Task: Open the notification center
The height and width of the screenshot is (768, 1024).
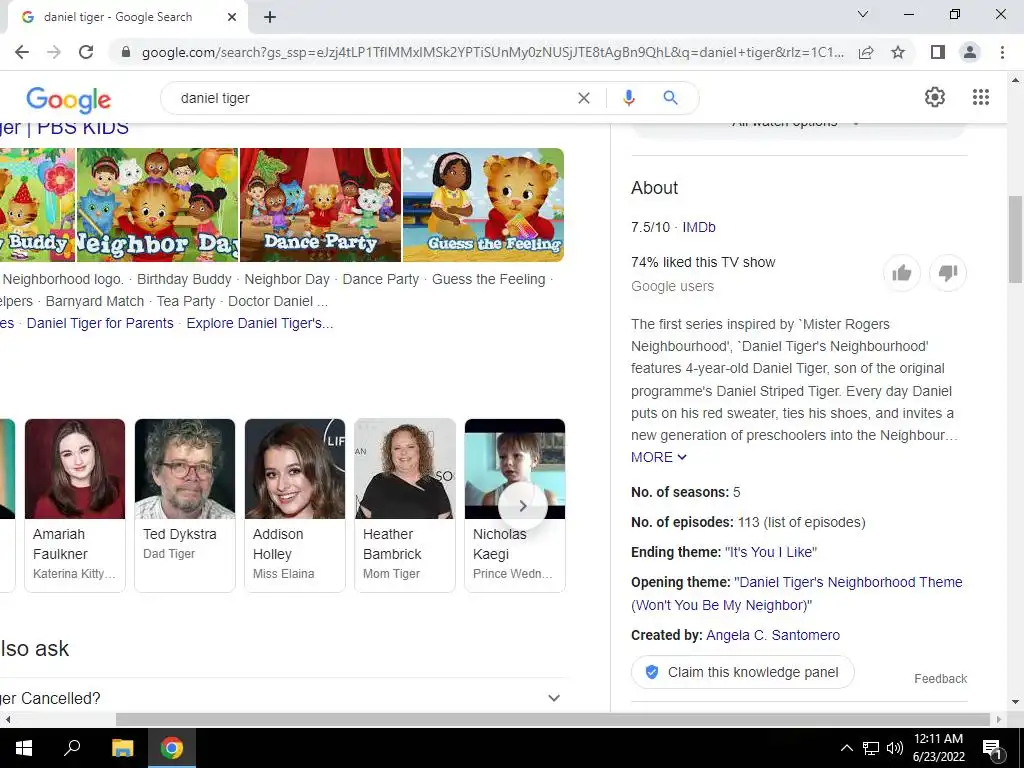Action: (x=992, y=748)
